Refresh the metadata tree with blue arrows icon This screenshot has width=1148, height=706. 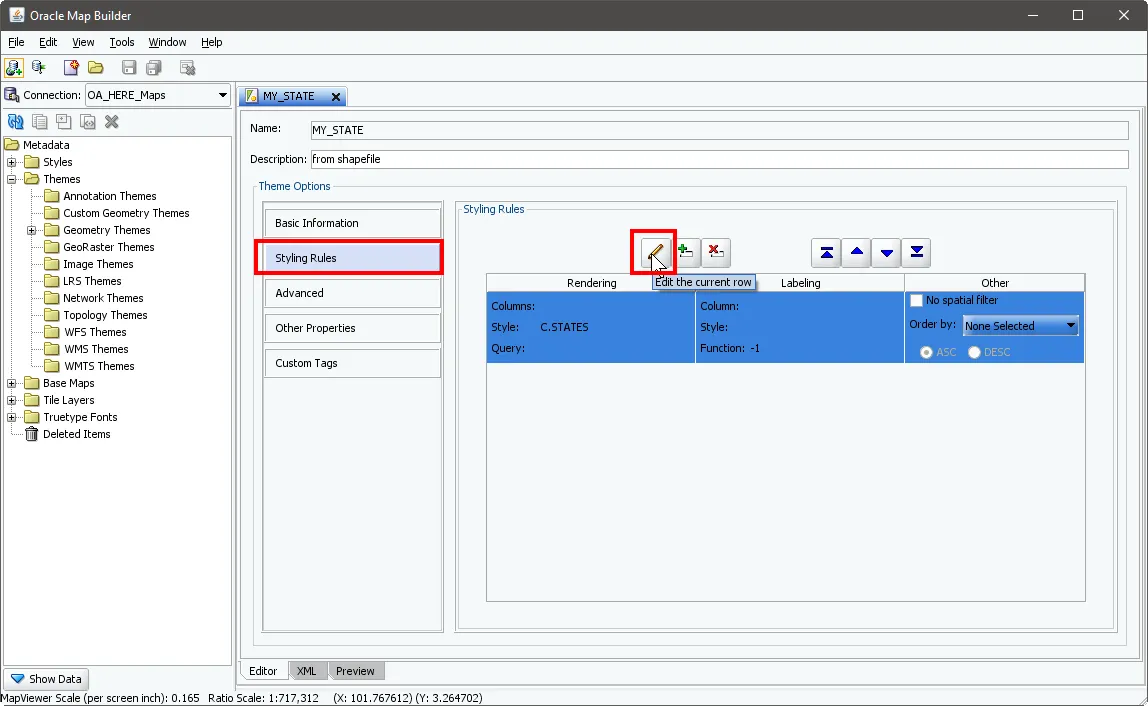[x=15, y=122]
